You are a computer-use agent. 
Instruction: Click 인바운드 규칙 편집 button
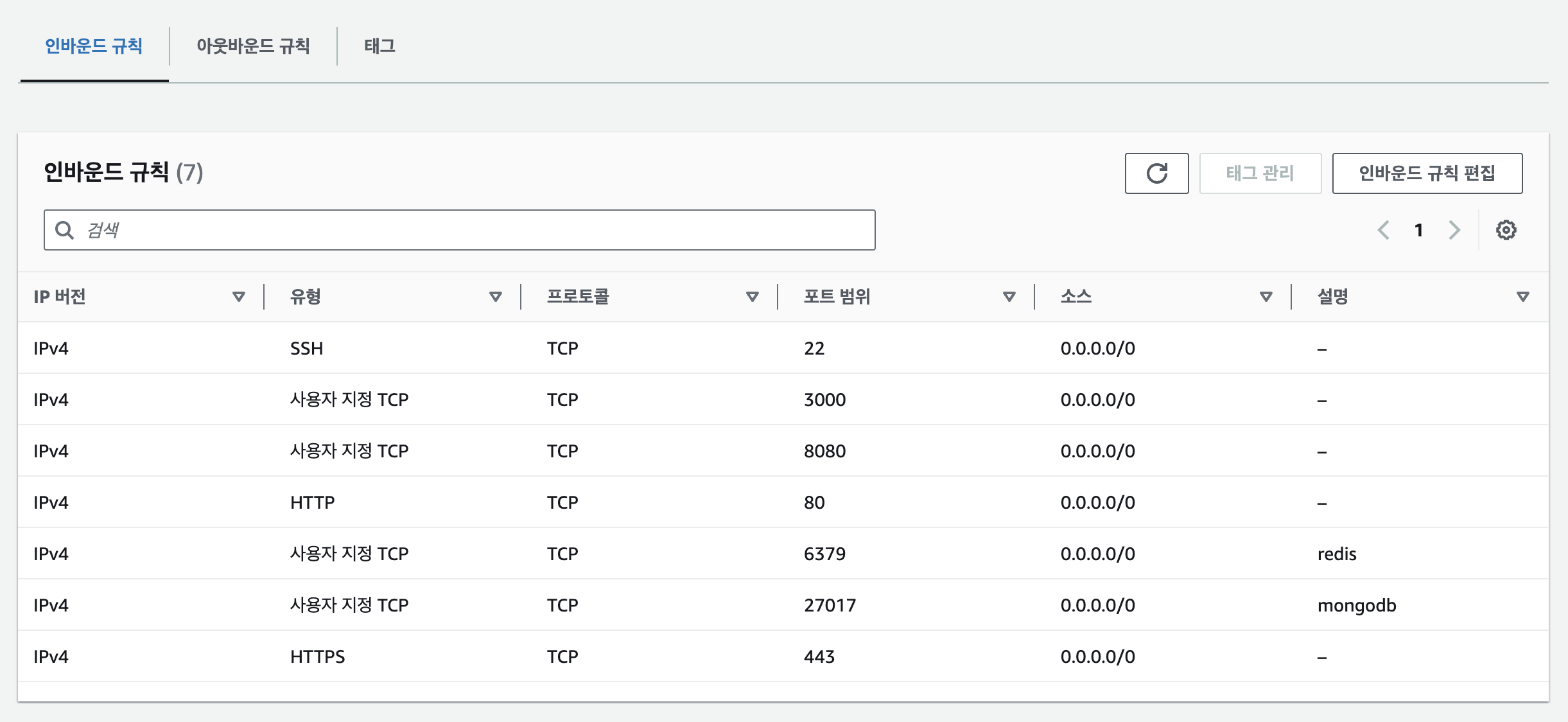pos(1427,173)
